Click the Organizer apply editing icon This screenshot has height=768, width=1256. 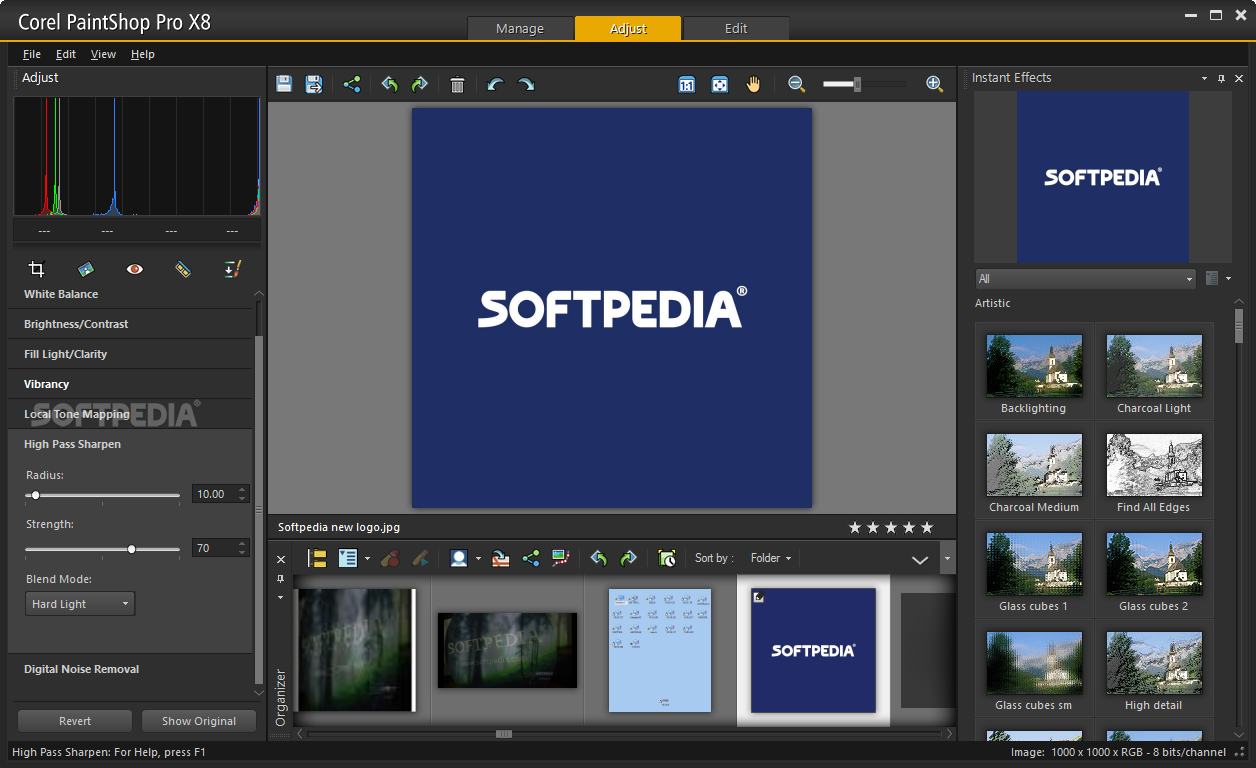[x=420, y=559]
